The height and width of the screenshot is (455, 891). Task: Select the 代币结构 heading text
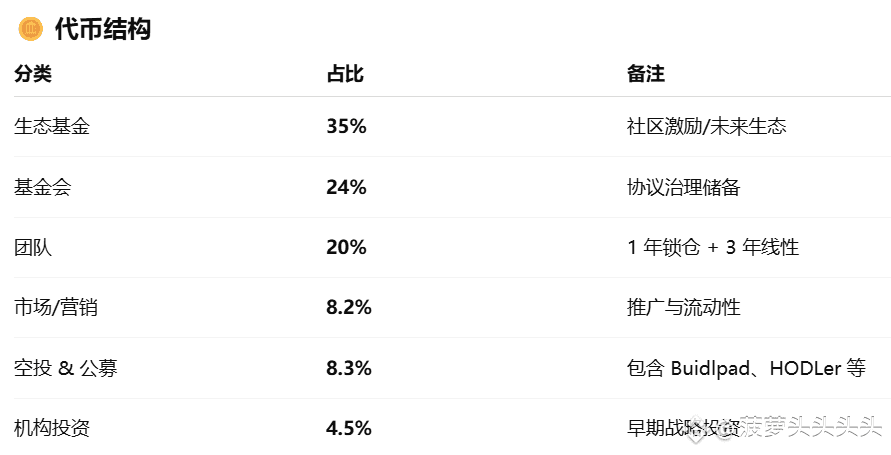[x=103, y=29]
